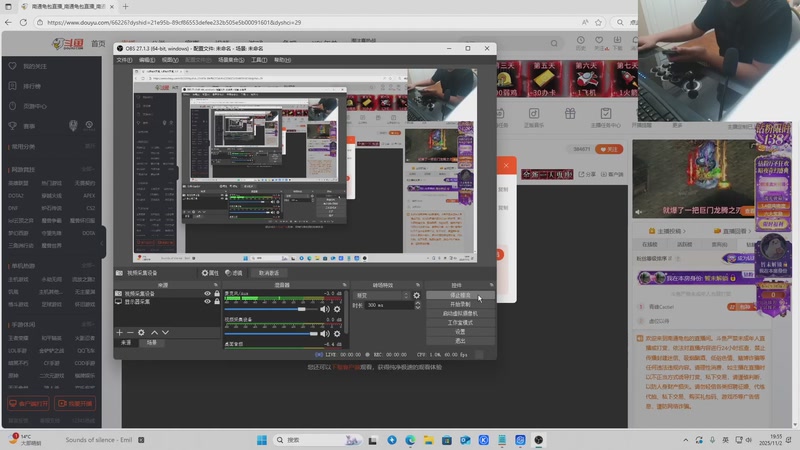The image size is (800, 450).
Task: Move selected source down with arrow
Action: tap(165, 333)
